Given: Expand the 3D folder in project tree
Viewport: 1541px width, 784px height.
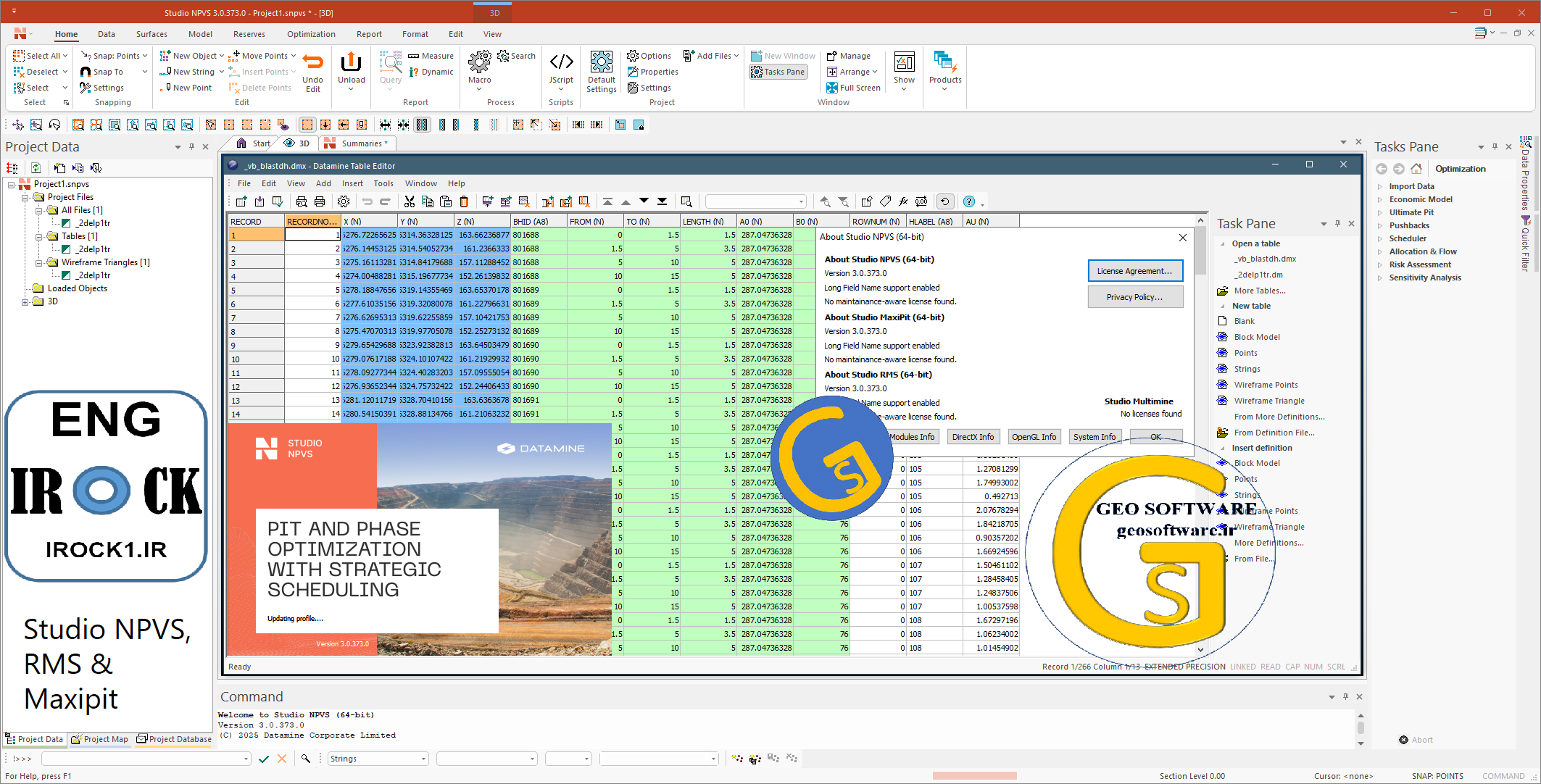Looking at the screenshot, I should pos(25,301).
